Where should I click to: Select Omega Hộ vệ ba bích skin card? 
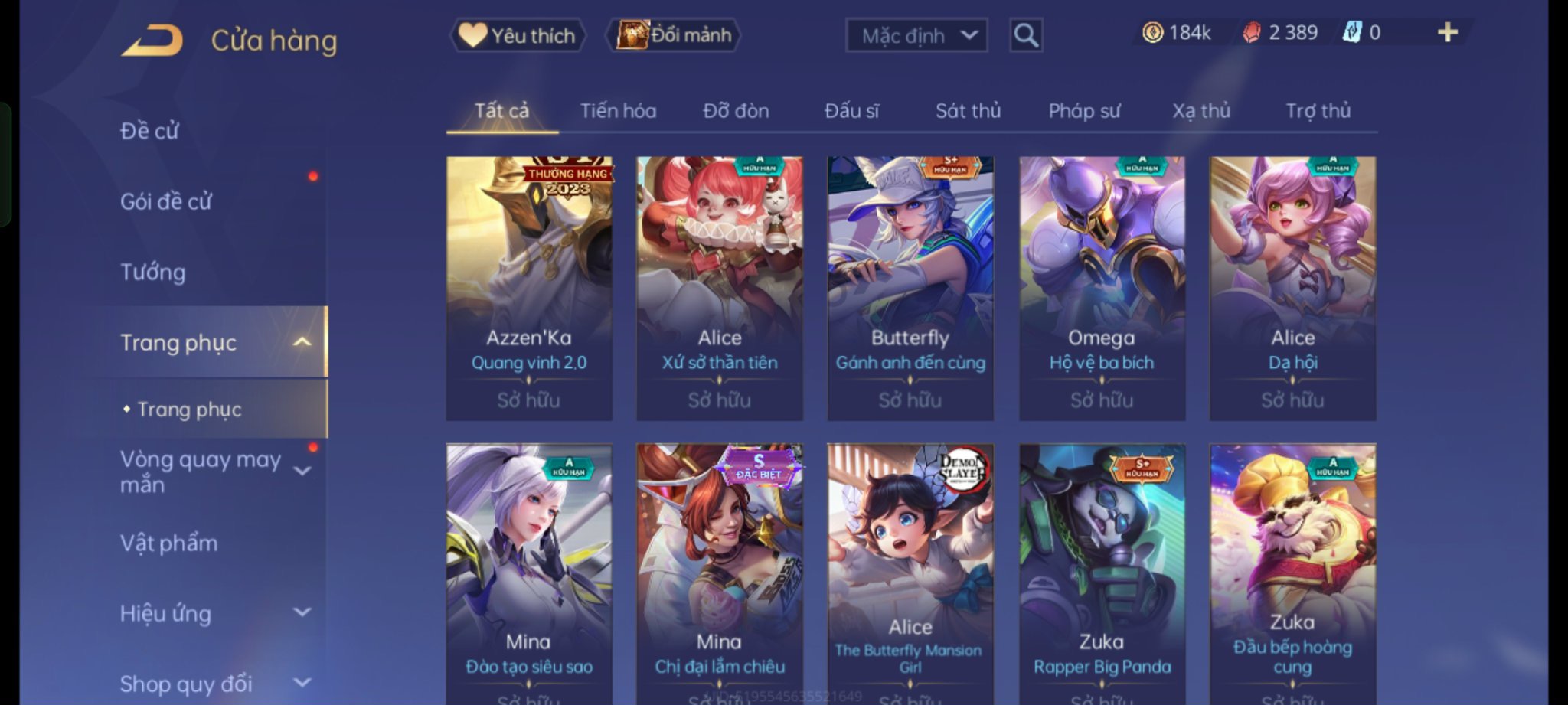tap(1102, 289)
